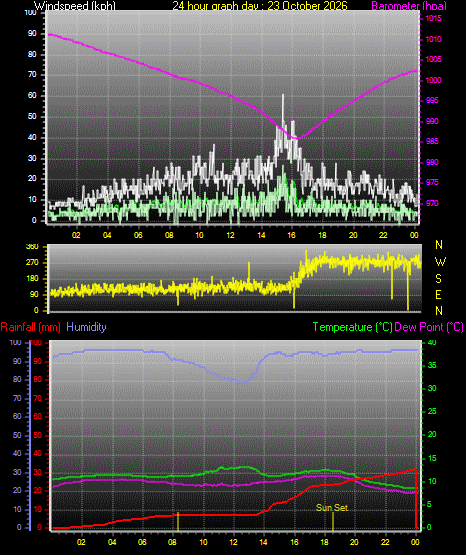Click the green temperature axis value 5
The height and width of the screenshot is (555, 466).
[430, 504]
